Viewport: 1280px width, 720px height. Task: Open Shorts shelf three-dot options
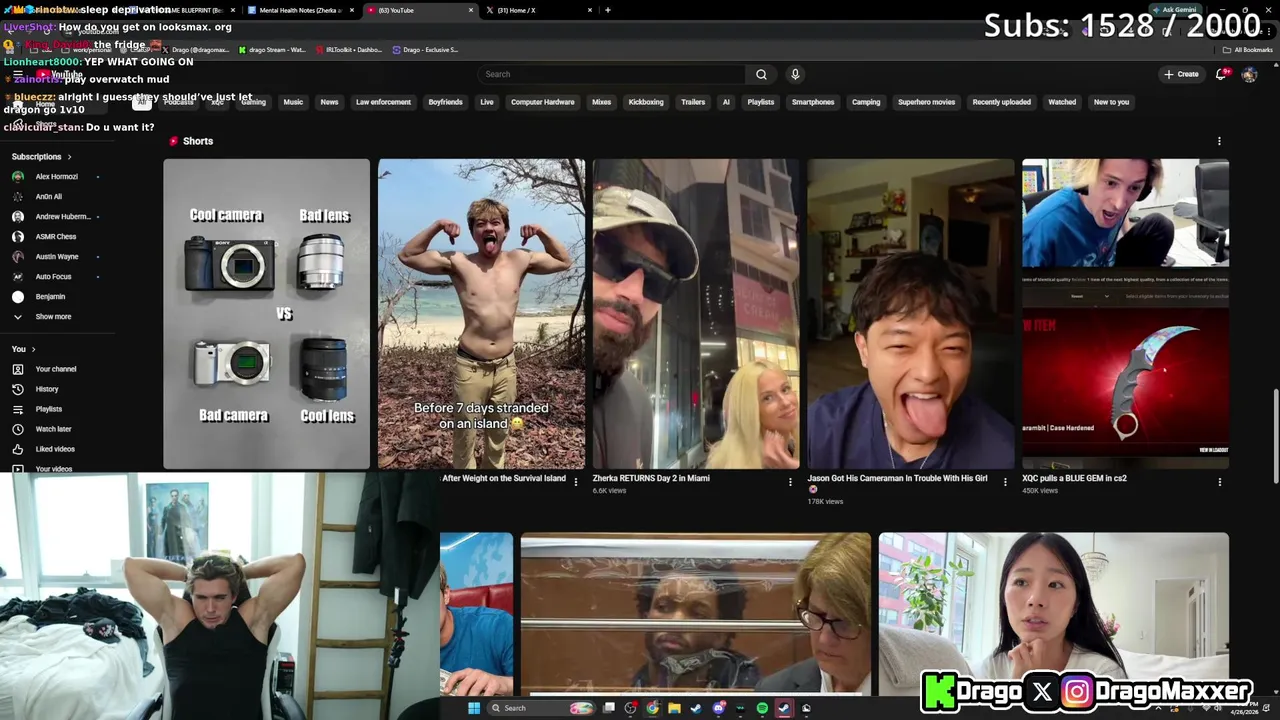1219,141
